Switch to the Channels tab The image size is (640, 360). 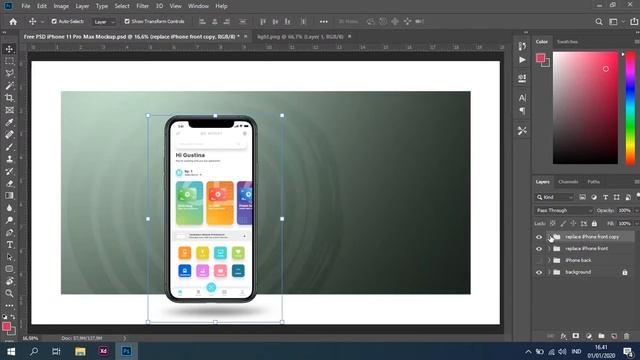click(x=568, y=182)
